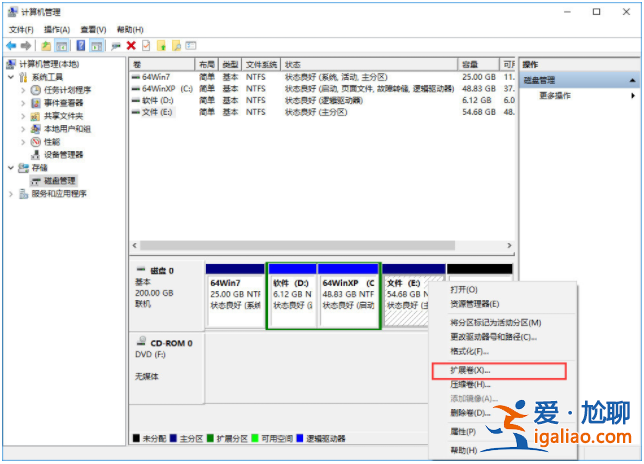This screenshot has height=464, width=644.
Task: Collapse the 磁盘管理 section in actions pane
Action: point(632,80)
